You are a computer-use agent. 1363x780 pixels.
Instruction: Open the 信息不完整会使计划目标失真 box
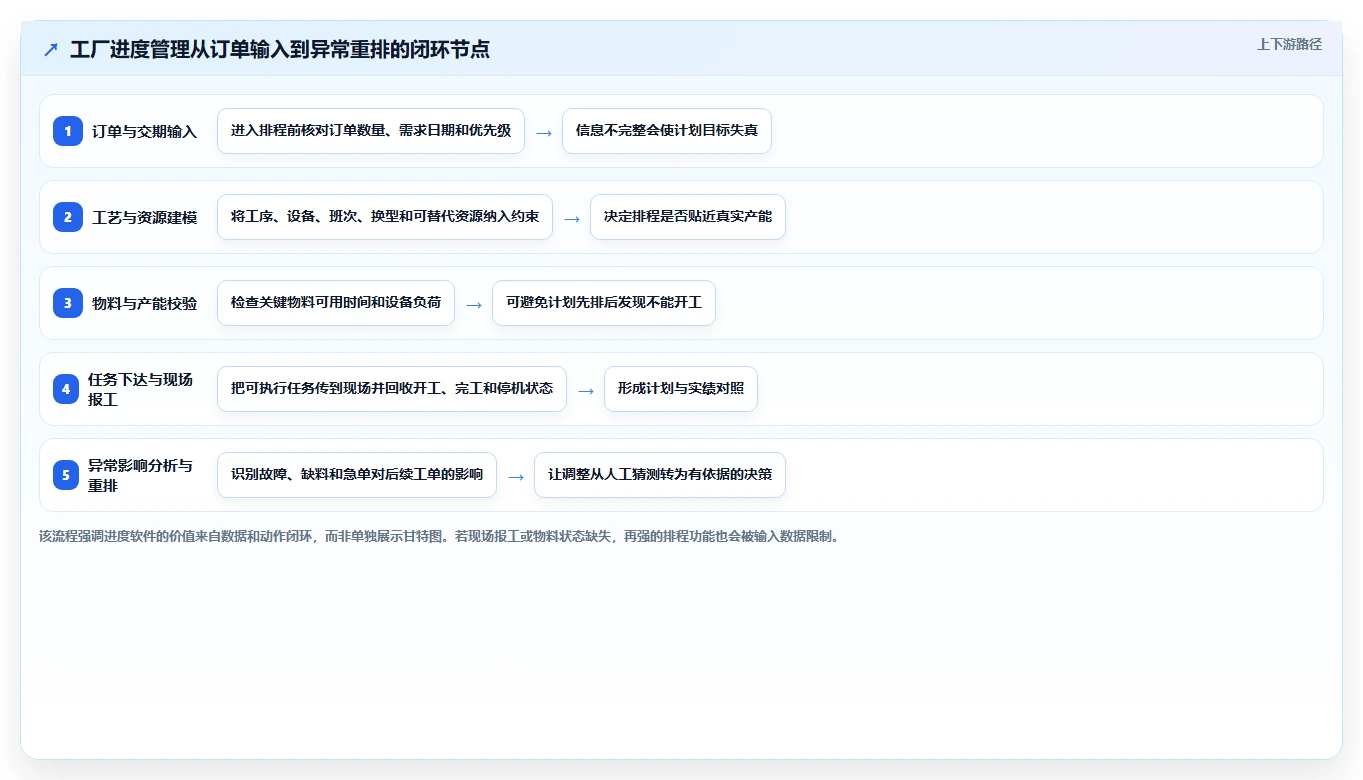667,131
